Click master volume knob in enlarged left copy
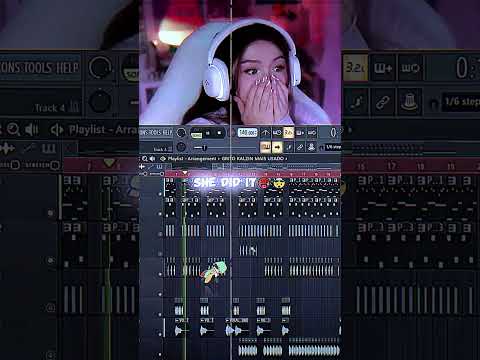Screen dimensions: 480x360 pyautogui.click(x=100, y=68)
